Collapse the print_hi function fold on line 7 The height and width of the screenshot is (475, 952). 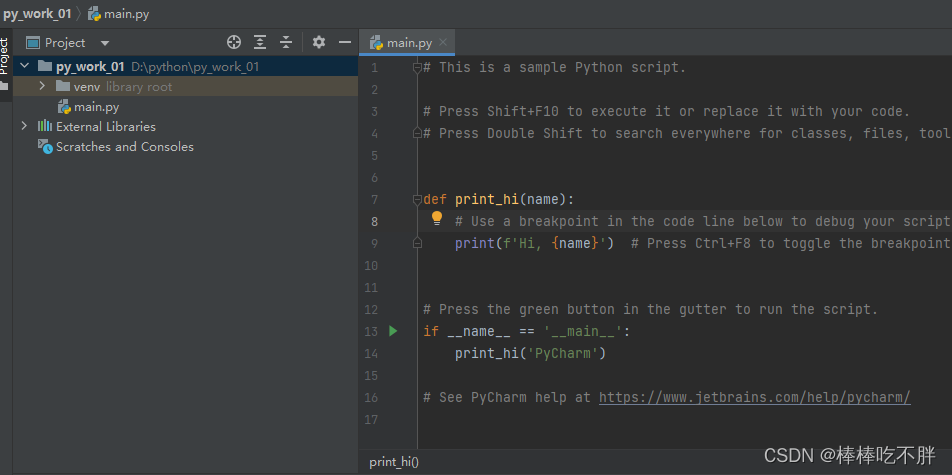(417, 199)
